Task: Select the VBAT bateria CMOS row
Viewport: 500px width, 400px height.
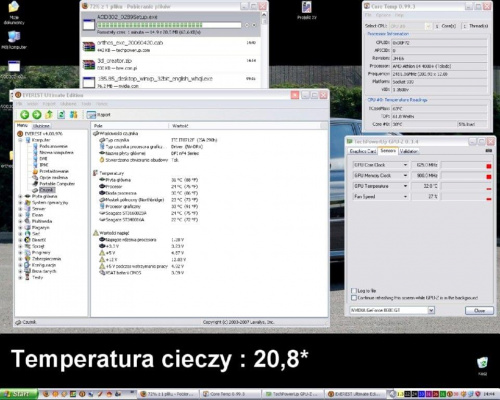Action: (x=142, y=273)
